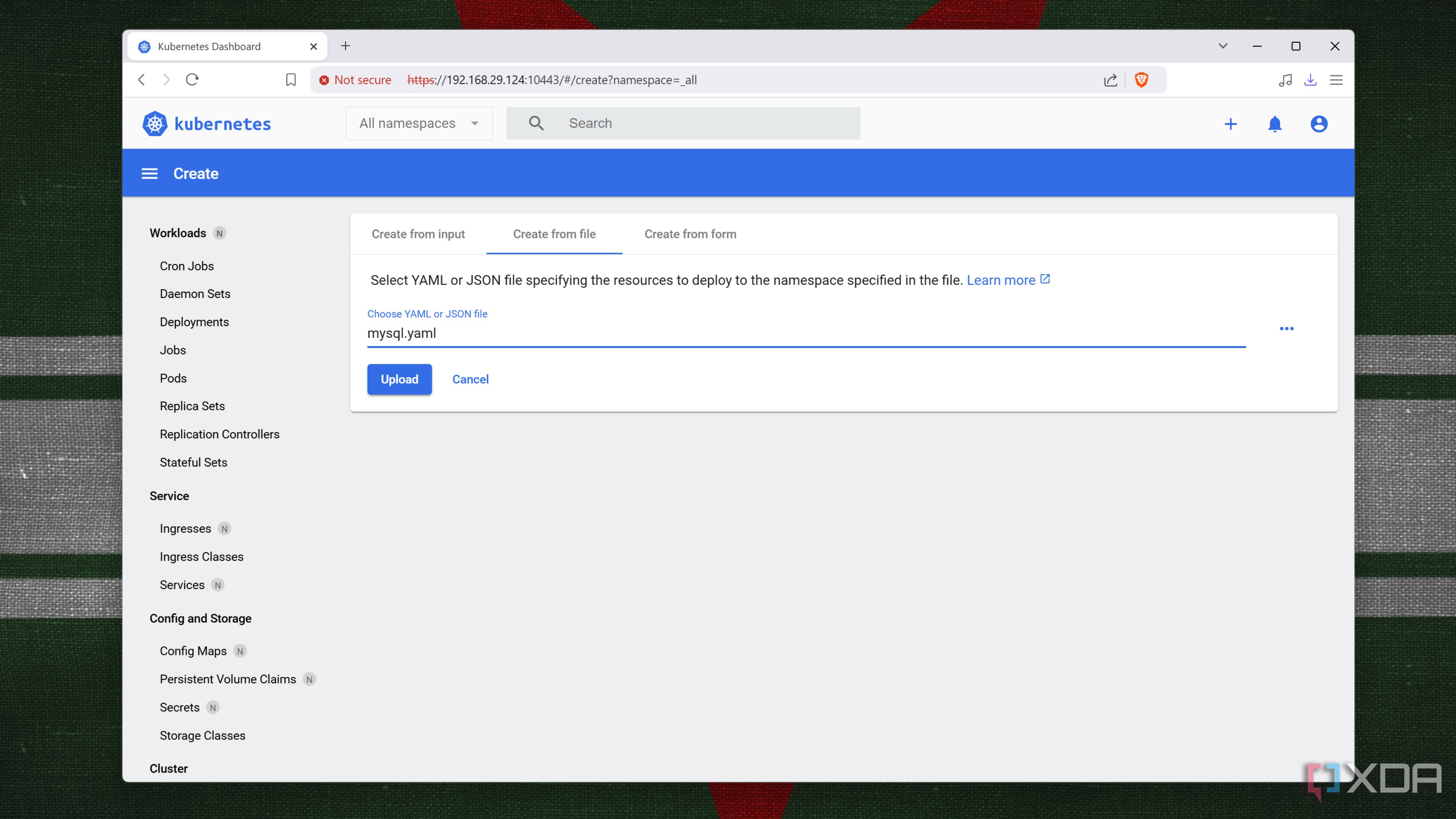
Task: Open the Learn more link
Action: [1001, 280]
